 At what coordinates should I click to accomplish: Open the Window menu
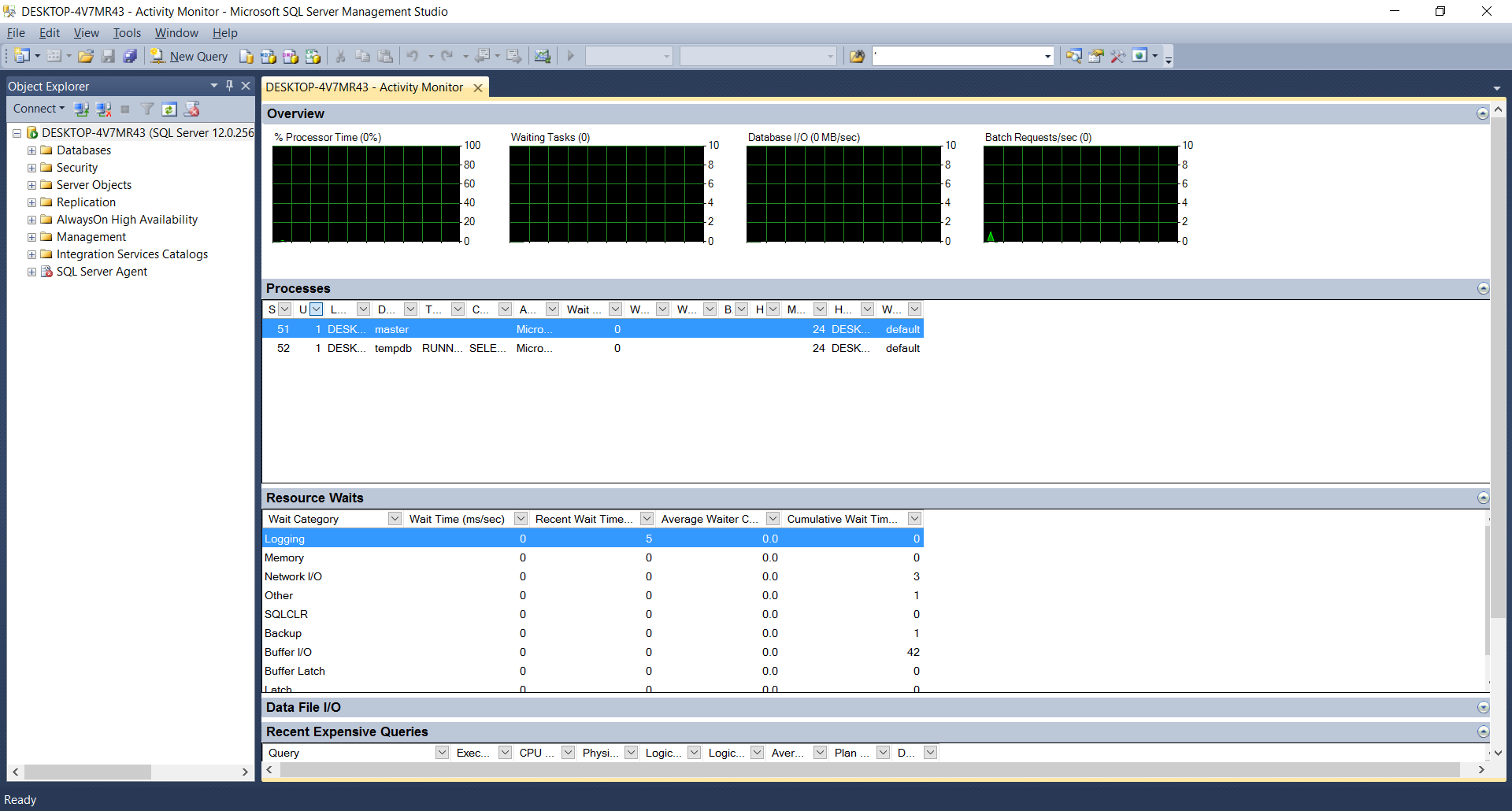click(176, 33)
